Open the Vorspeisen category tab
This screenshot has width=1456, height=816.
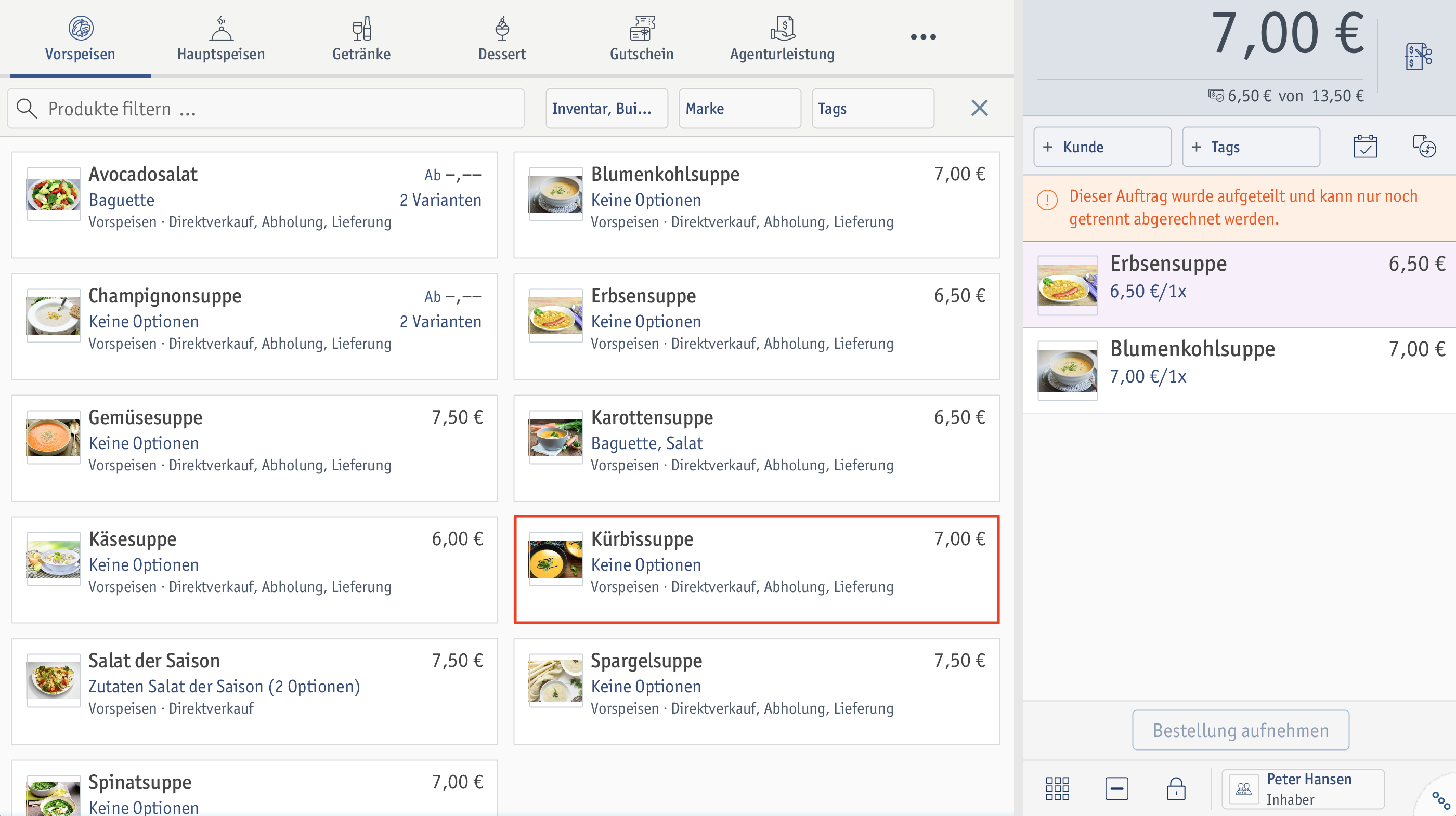tap(80, 38)
